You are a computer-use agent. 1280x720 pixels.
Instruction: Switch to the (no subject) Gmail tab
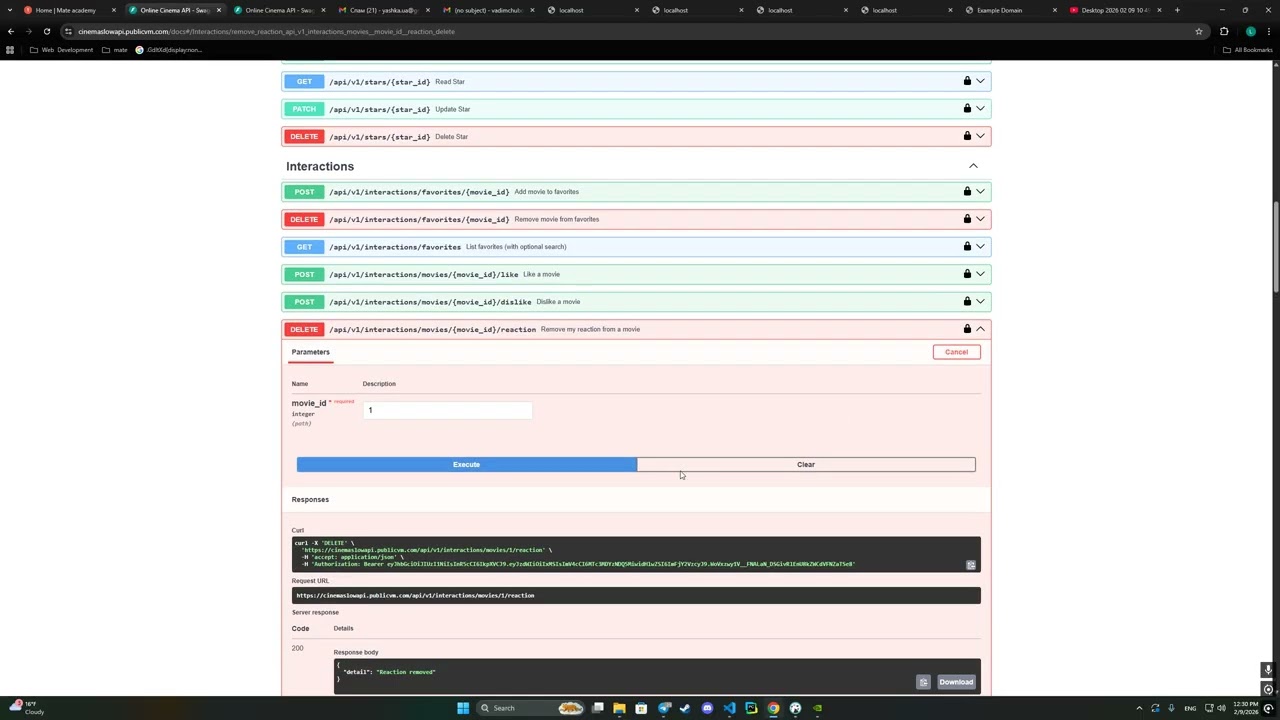tap(488, 10)
